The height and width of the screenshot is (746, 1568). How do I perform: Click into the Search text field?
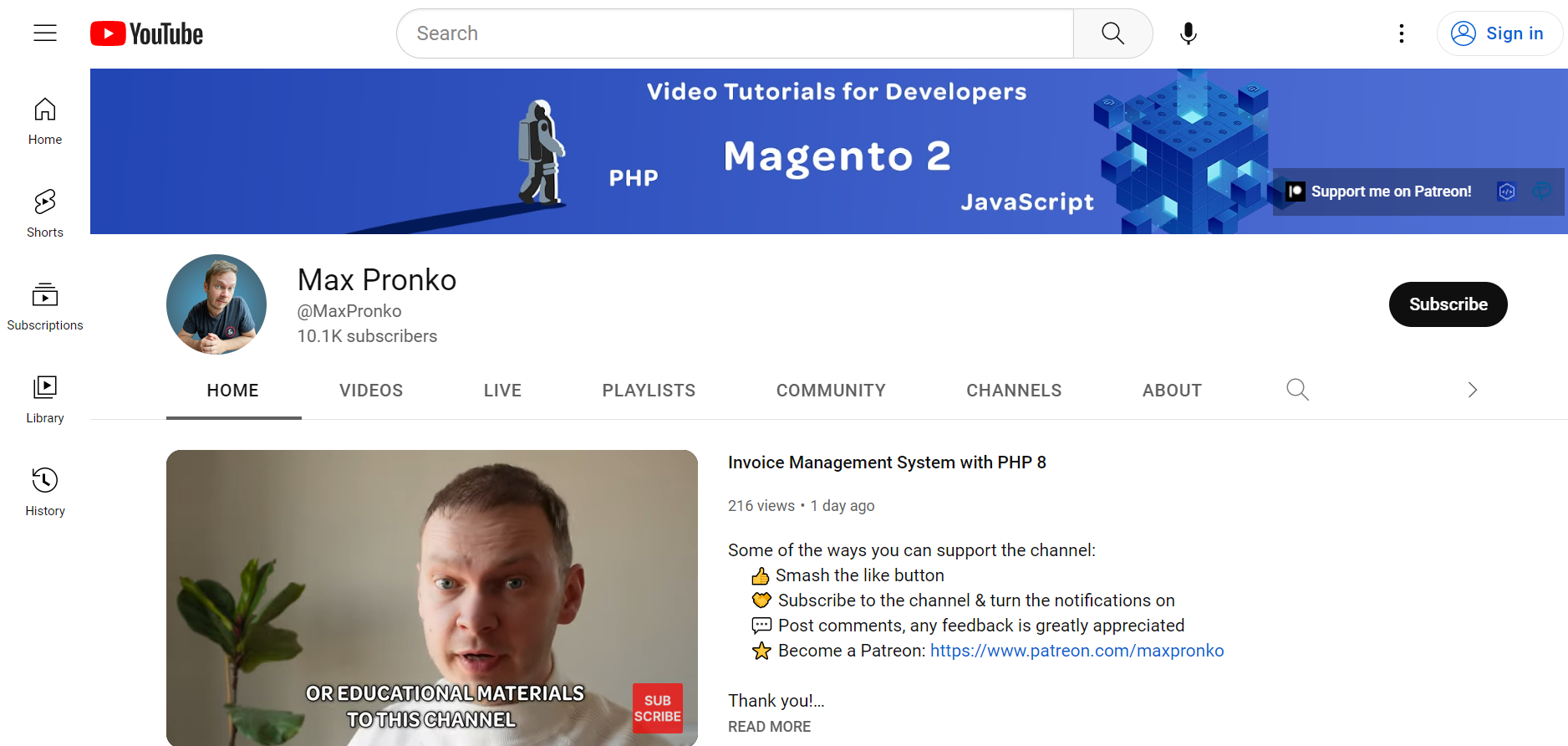(736, 33)
